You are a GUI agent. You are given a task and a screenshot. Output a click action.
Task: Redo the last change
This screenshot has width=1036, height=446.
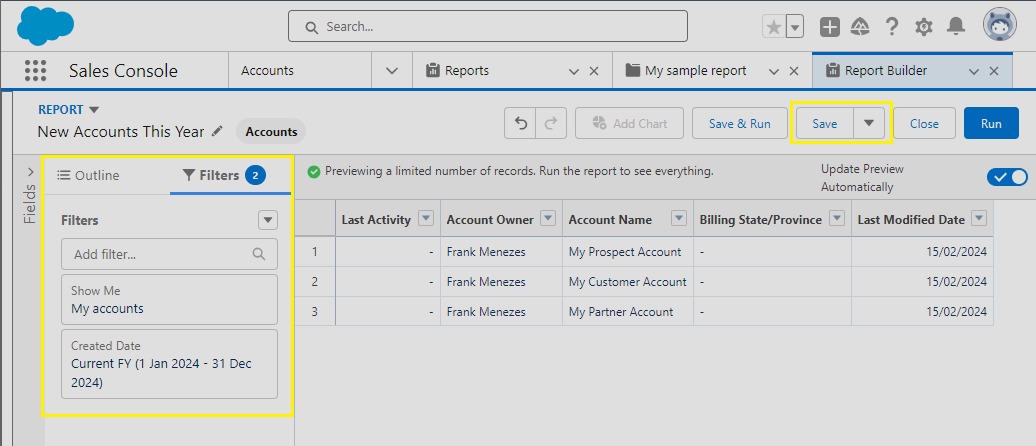coord(550,124)
